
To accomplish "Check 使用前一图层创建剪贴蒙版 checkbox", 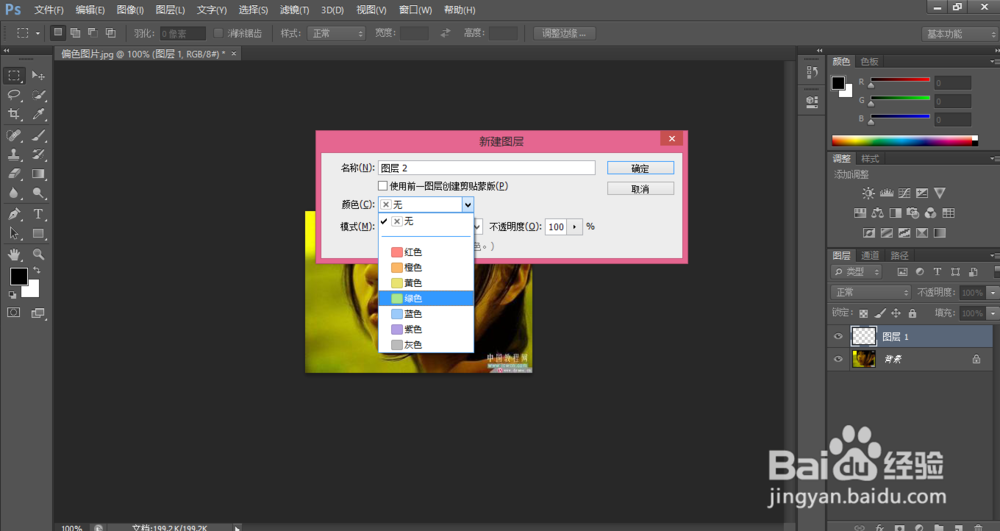I will 383,186.
